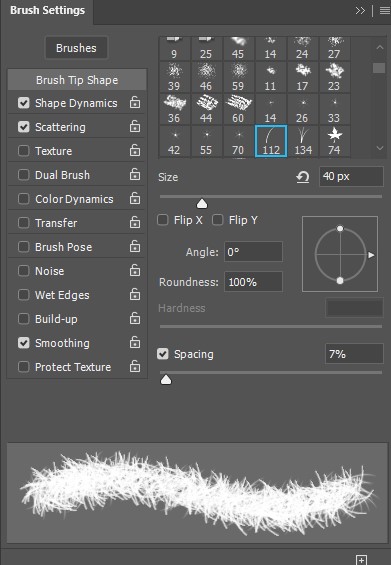
Task: Toggle lock icon for Scattering
Action: pos(135,126)
